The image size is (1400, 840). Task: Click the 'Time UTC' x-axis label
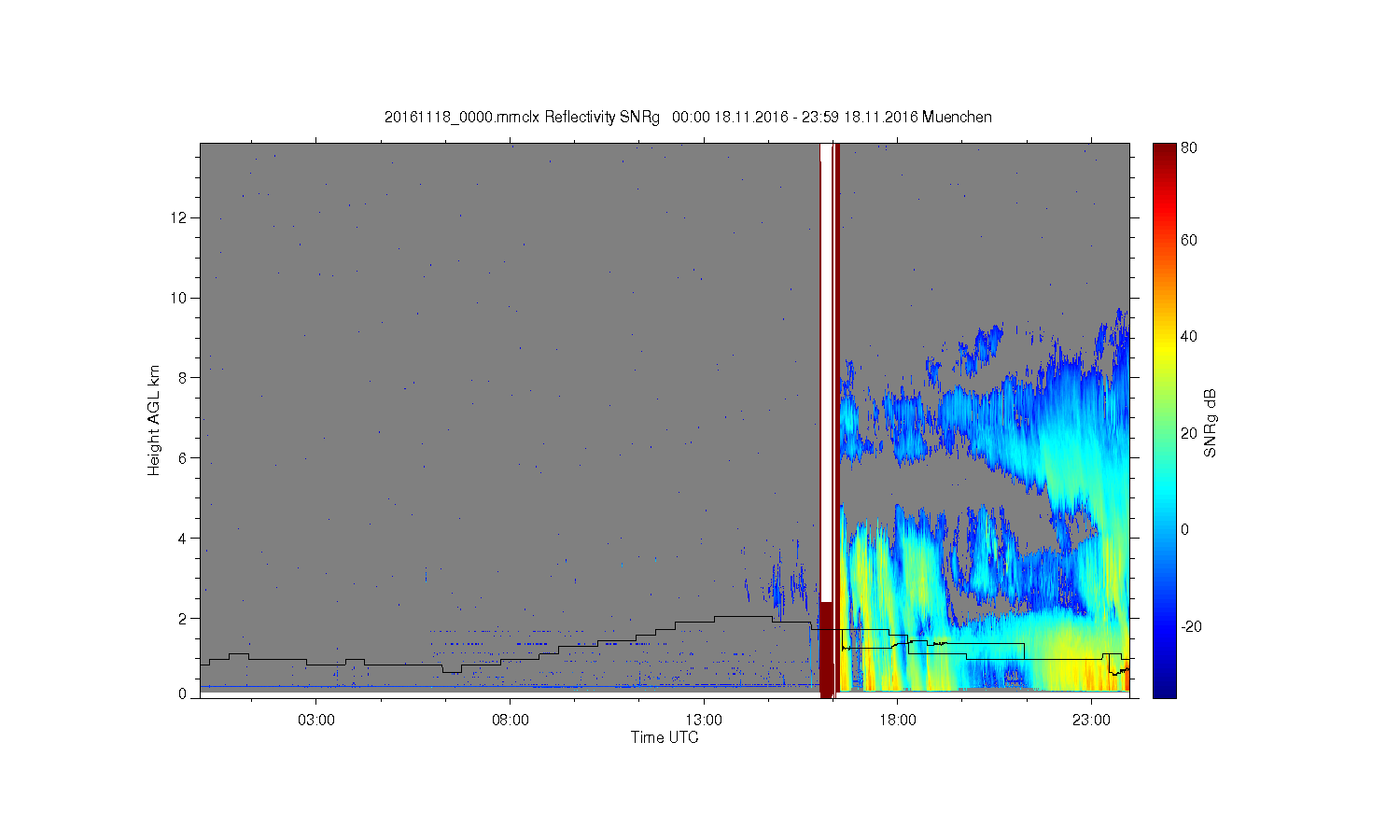665,737
